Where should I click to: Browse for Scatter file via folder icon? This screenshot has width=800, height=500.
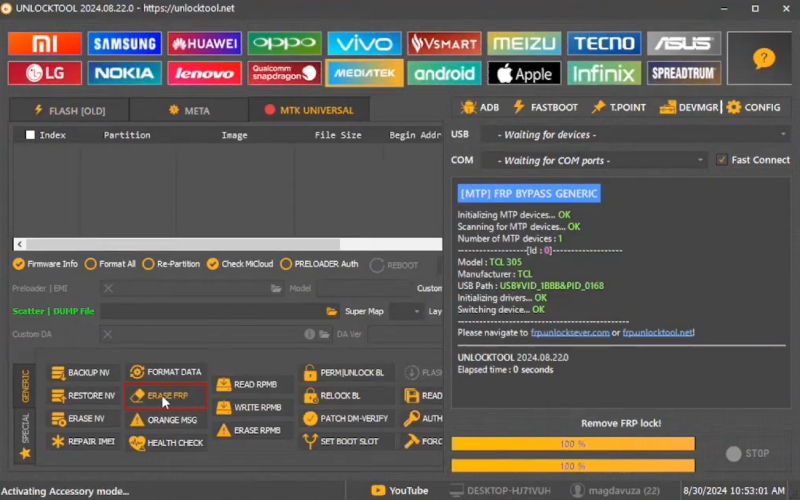331,311
